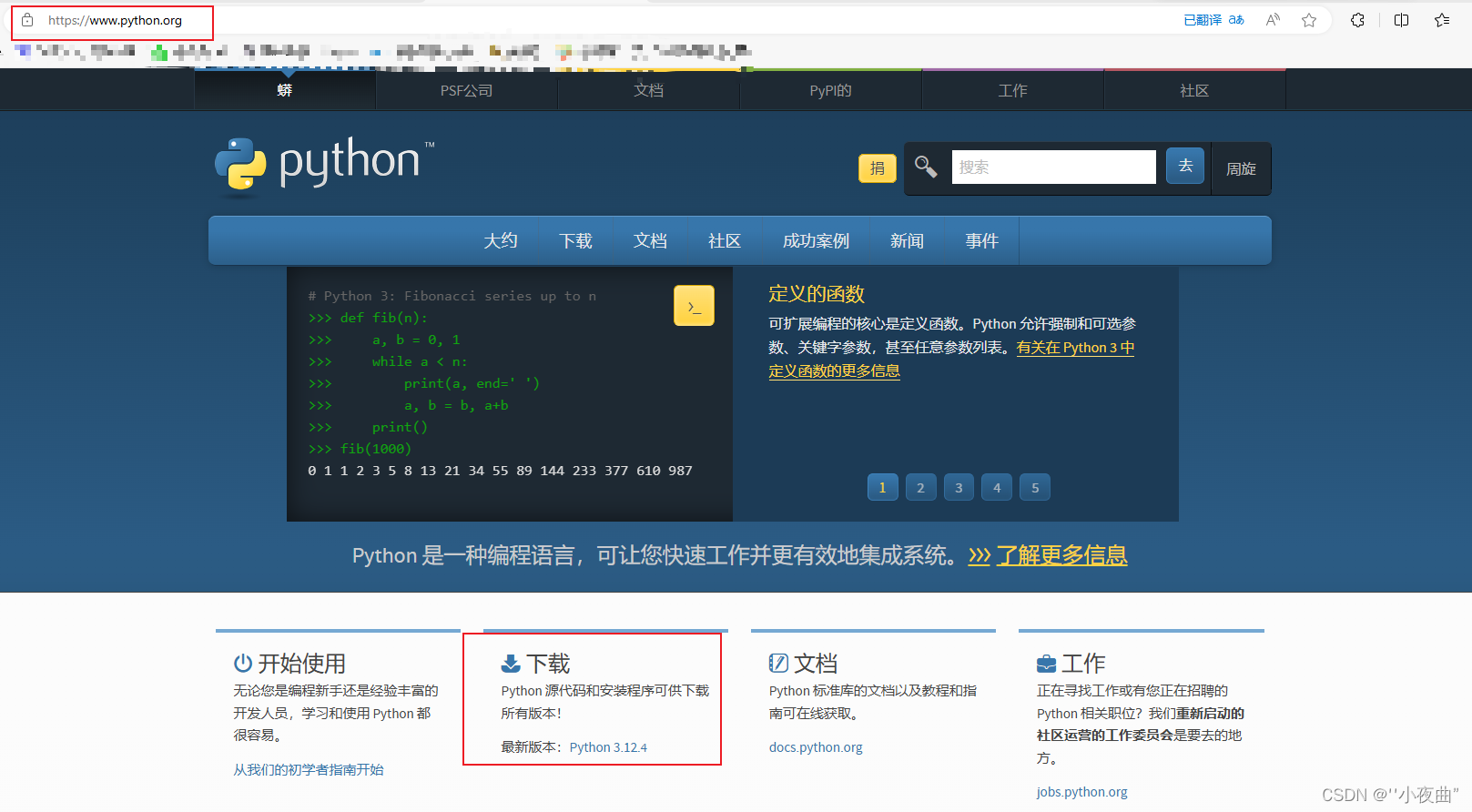Click the Python logo
The width and height of the screenshot is (1472, 812).
pos(324,167)
